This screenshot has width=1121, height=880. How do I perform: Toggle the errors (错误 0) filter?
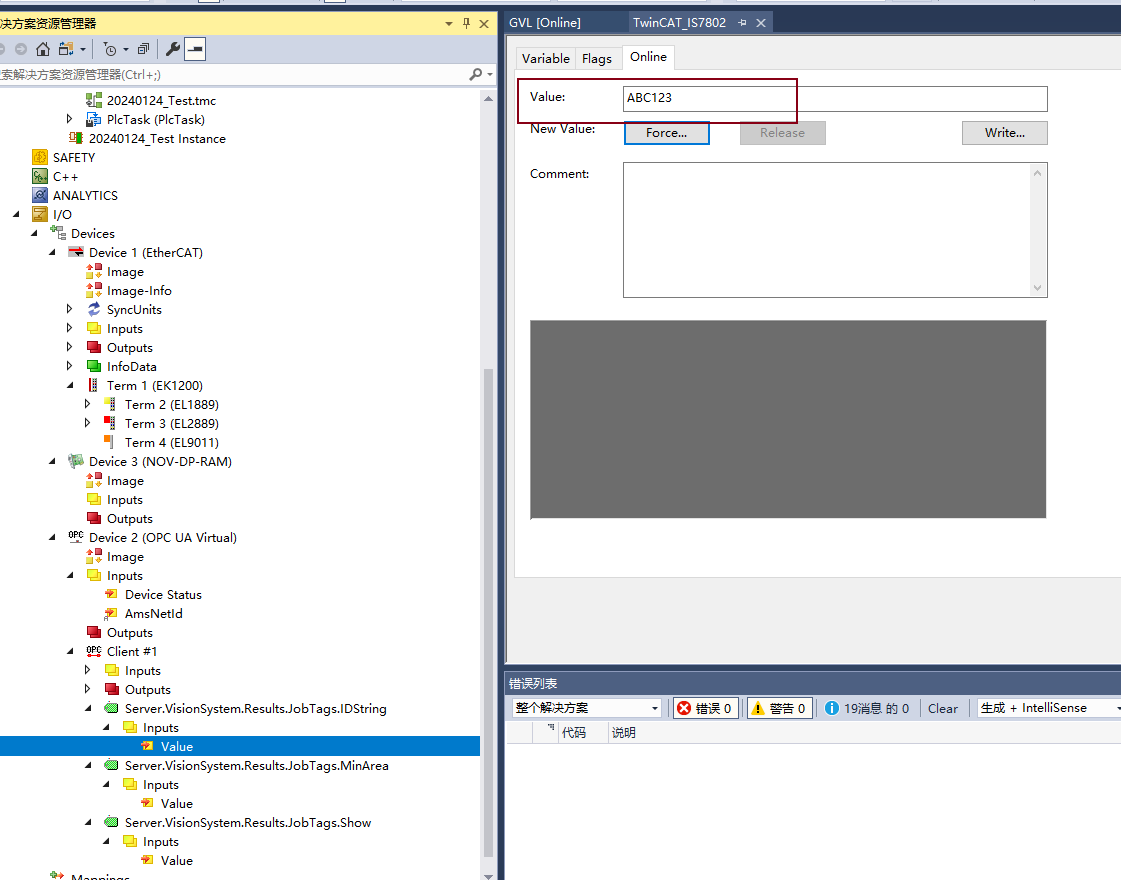tap(705, 708)
